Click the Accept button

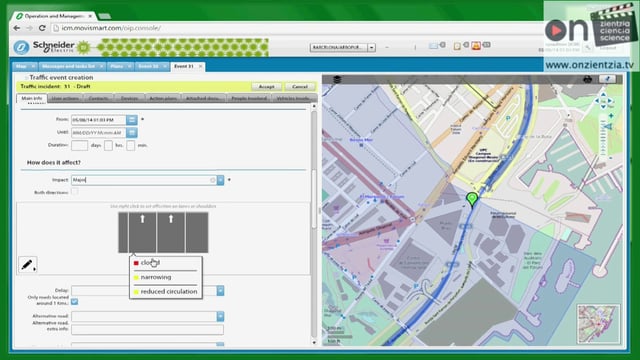pyautogui.click(x=267, y=87)
